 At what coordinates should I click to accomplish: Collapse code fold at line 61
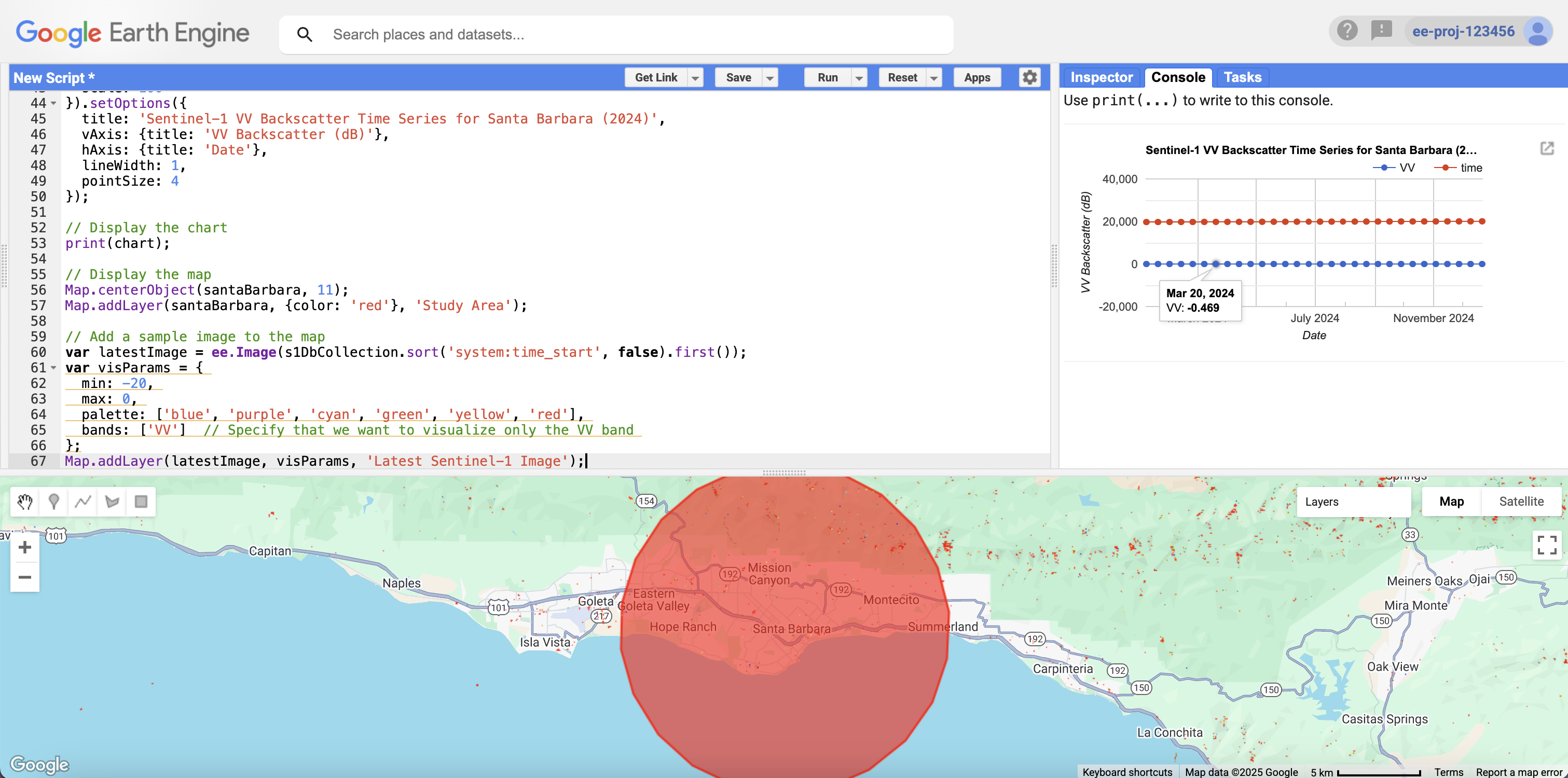pos(53,368)
